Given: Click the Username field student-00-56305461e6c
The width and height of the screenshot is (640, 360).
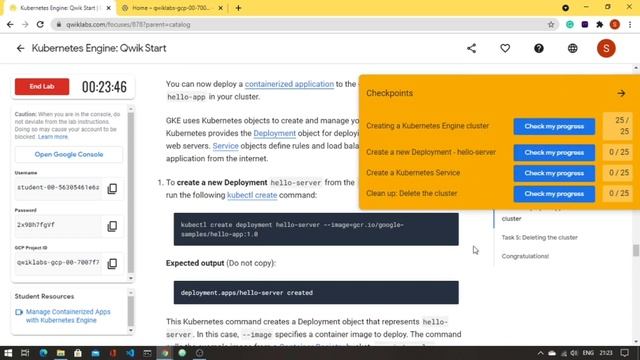Looking at the screenshot, I should [58, 187].
